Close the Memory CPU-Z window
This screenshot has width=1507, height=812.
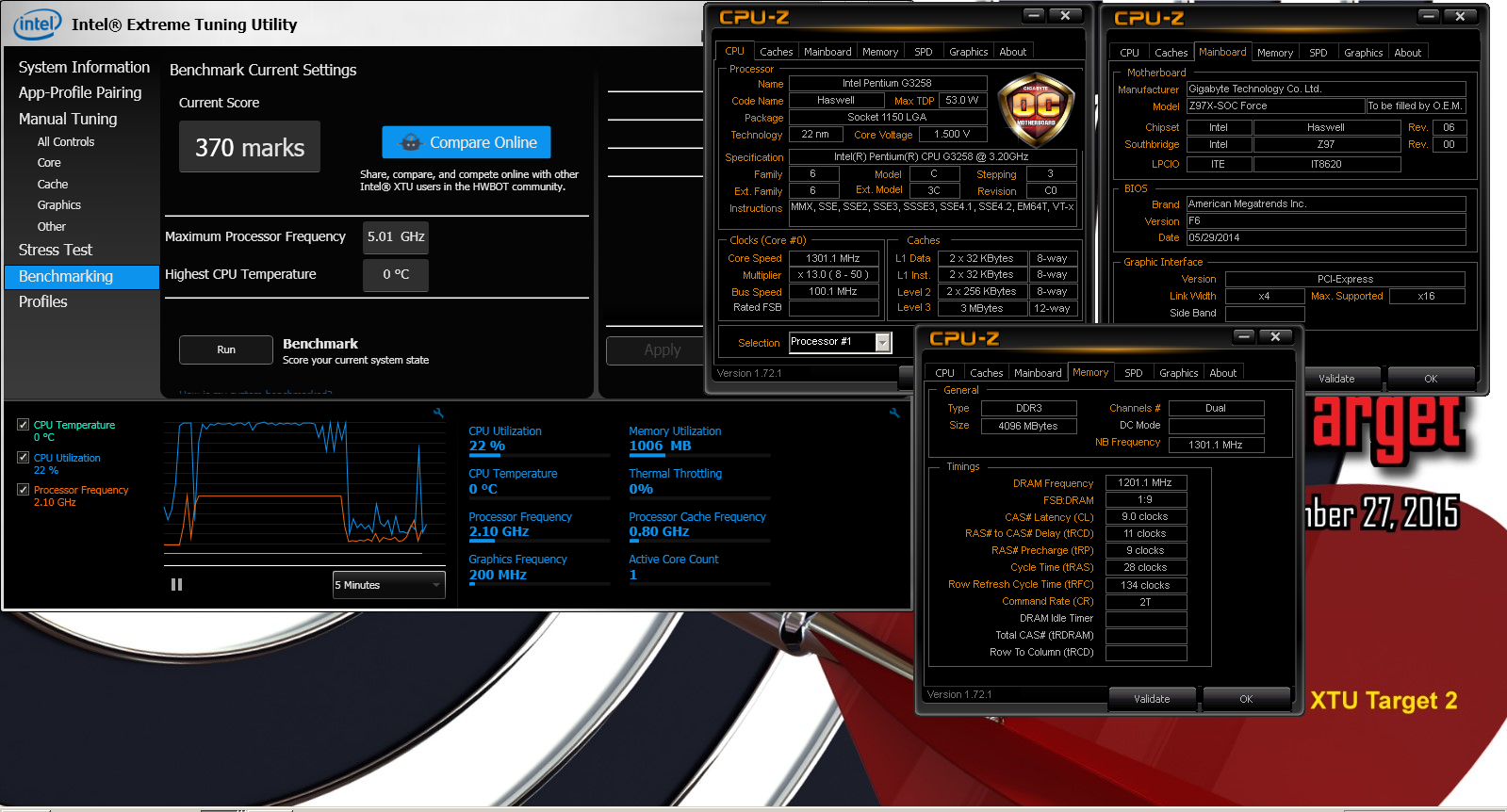1275,336
